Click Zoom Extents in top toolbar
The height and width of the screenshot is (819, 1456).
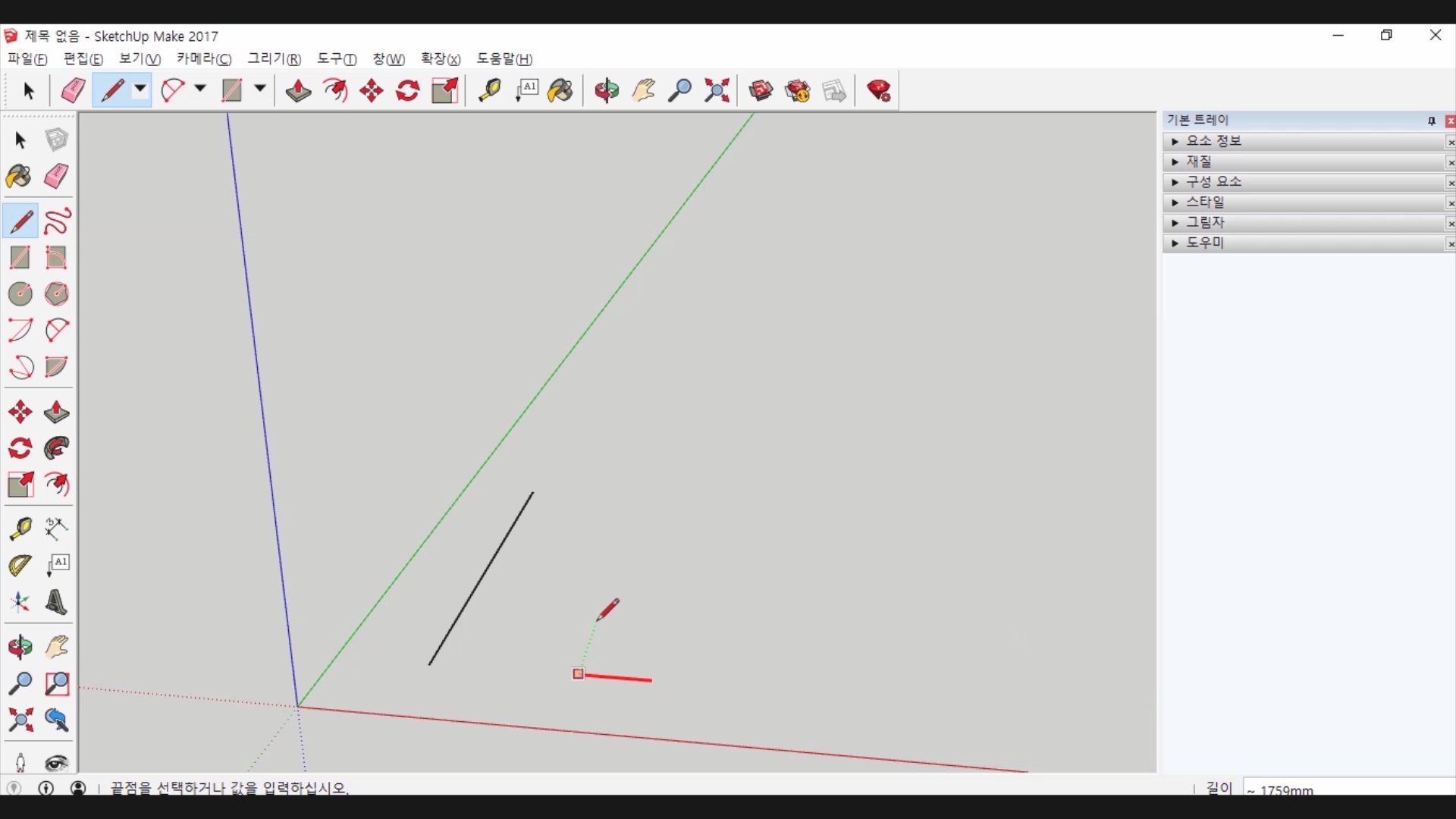717,91
